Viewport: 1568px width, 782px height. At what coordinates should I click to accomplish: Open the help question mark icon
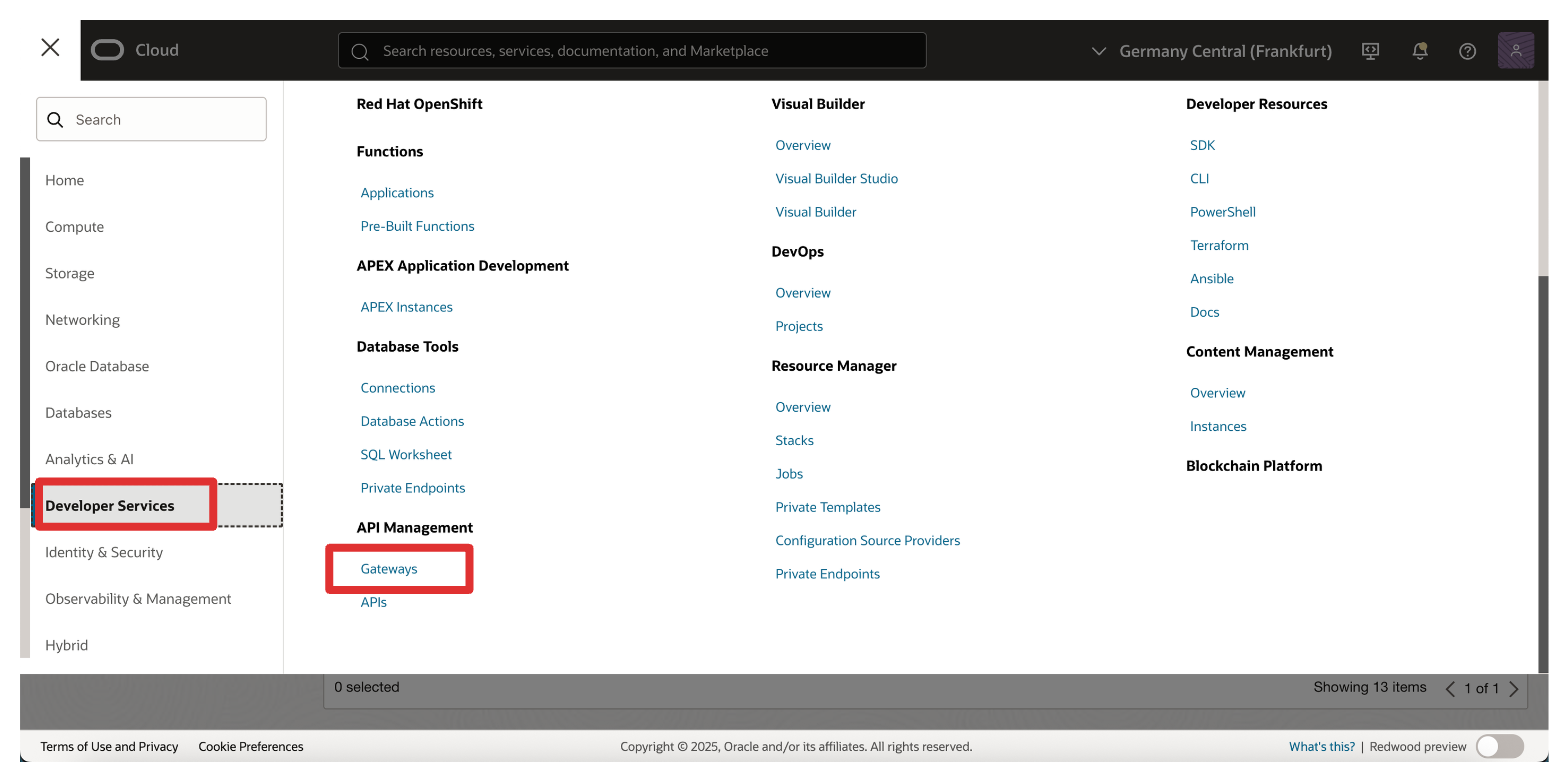[x=1468, y=51]
